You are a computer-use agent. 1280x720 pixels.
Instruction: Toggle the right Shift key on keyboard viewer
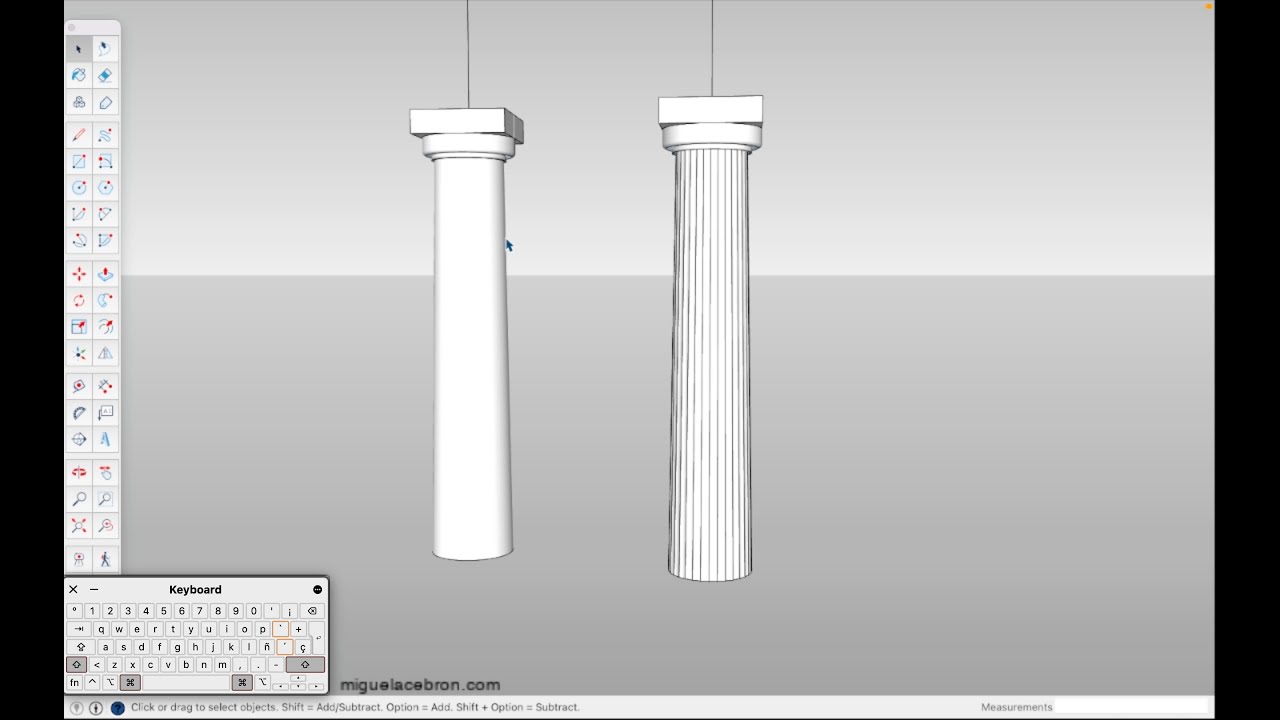click(305, 665)
